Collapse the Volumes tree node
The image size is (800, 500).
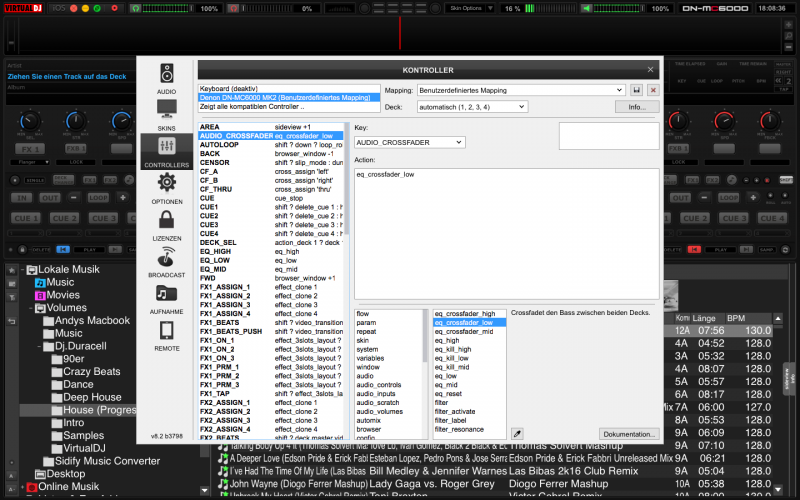pos(31,308)
